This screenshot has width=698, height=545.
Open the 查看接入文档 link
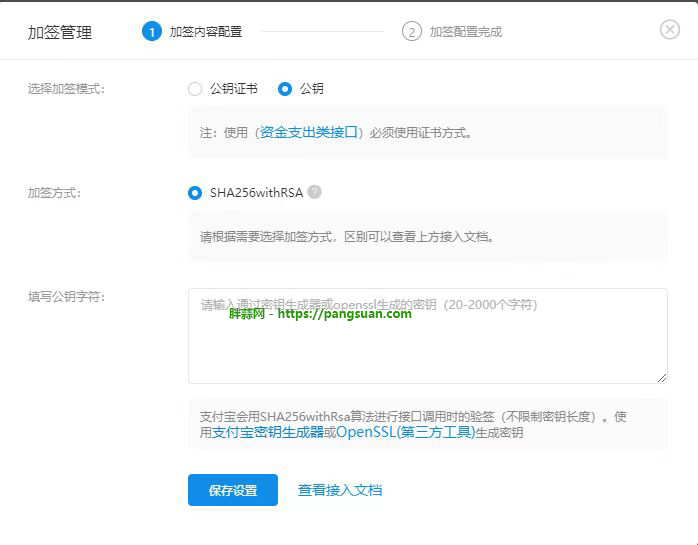[340, 490]
